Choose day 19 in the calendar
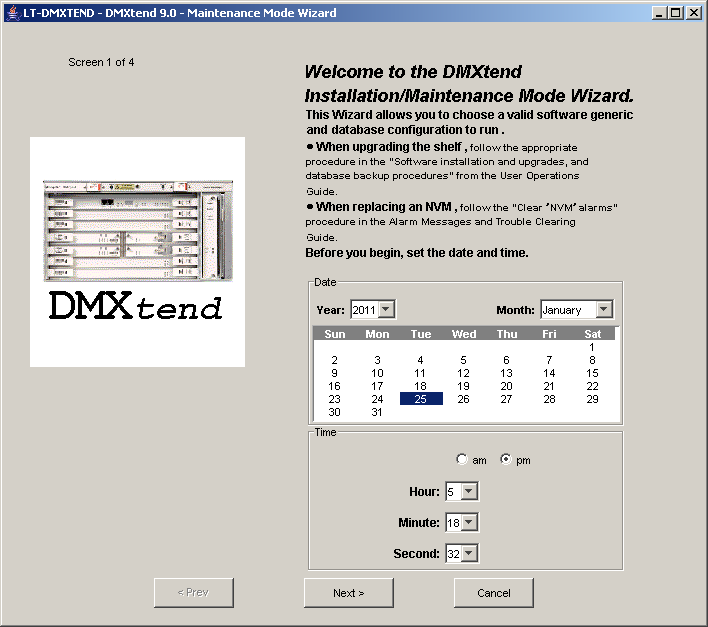 463,386
